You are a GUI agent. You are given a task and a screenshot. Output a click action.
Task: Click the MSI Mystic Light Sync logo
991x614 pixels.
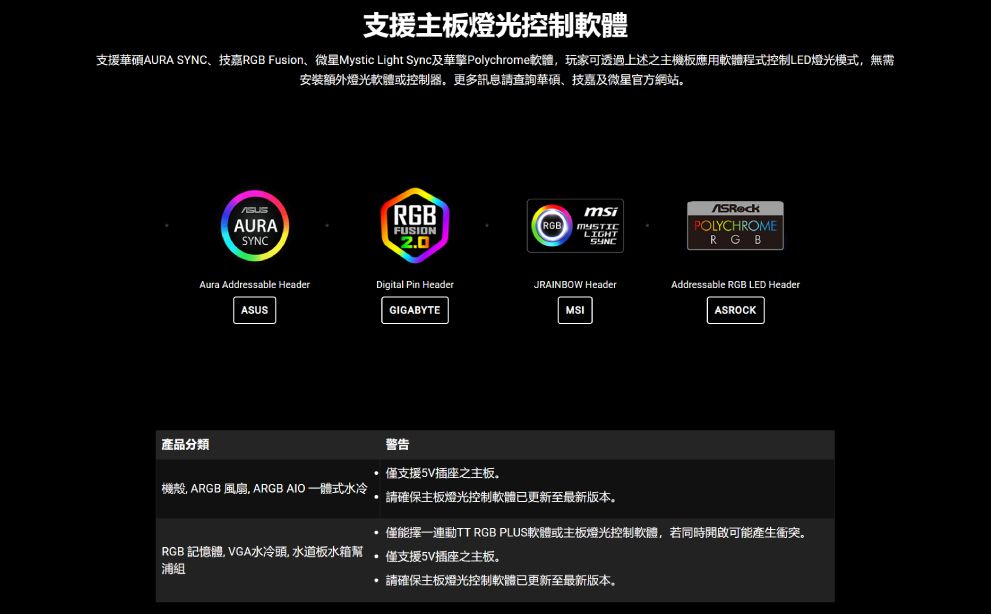pyautogui.click(x=575, y=226)
